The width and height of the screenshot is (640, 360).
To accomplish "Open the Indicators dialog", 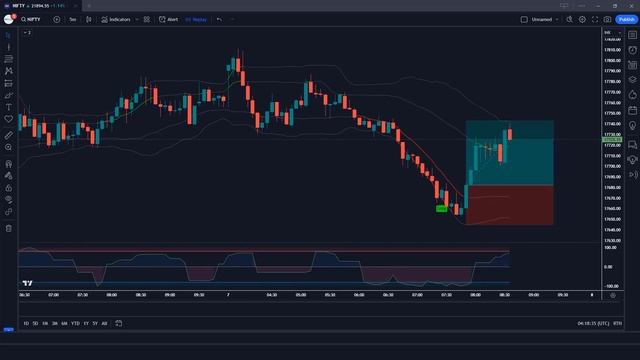I will pyautogui.click(x=116, y=19).
